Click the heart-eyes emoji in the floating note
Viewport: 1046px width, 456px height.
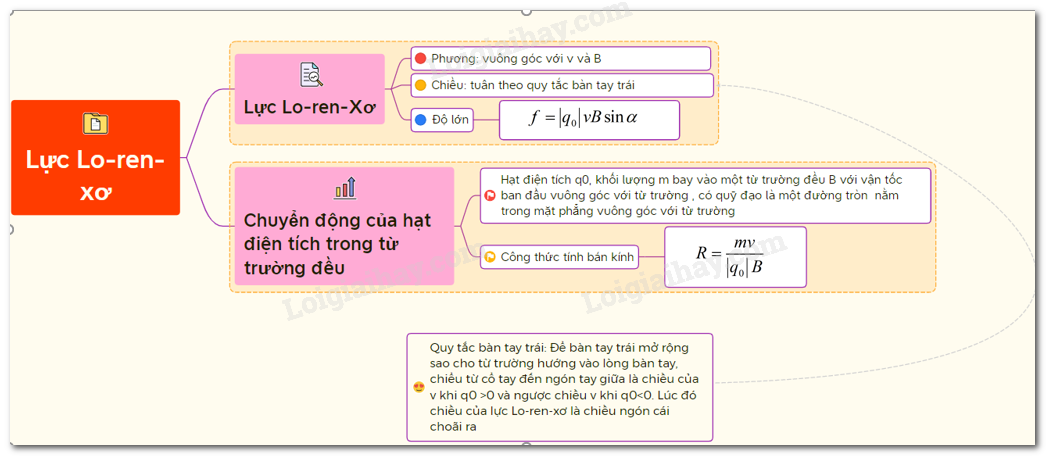419,387
